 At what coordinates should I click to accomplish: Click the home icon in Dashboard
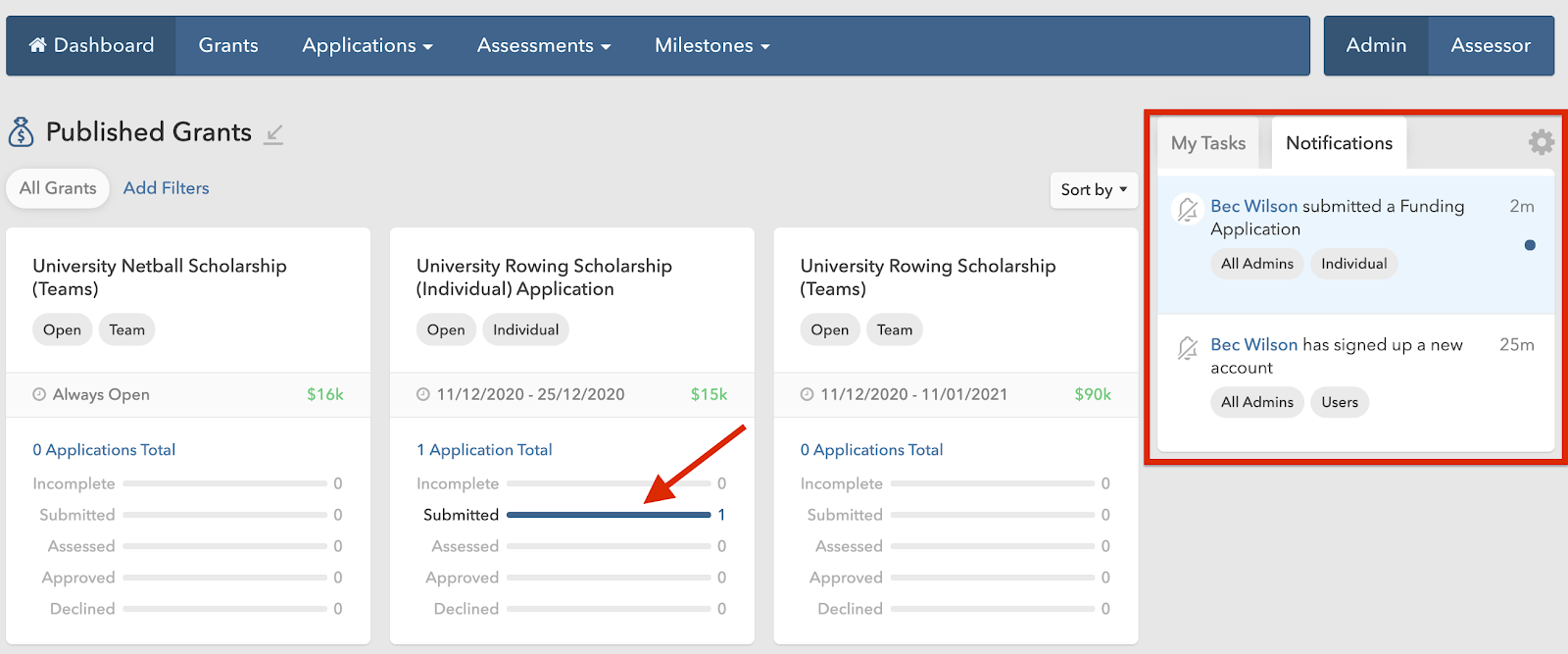(37, 45)
